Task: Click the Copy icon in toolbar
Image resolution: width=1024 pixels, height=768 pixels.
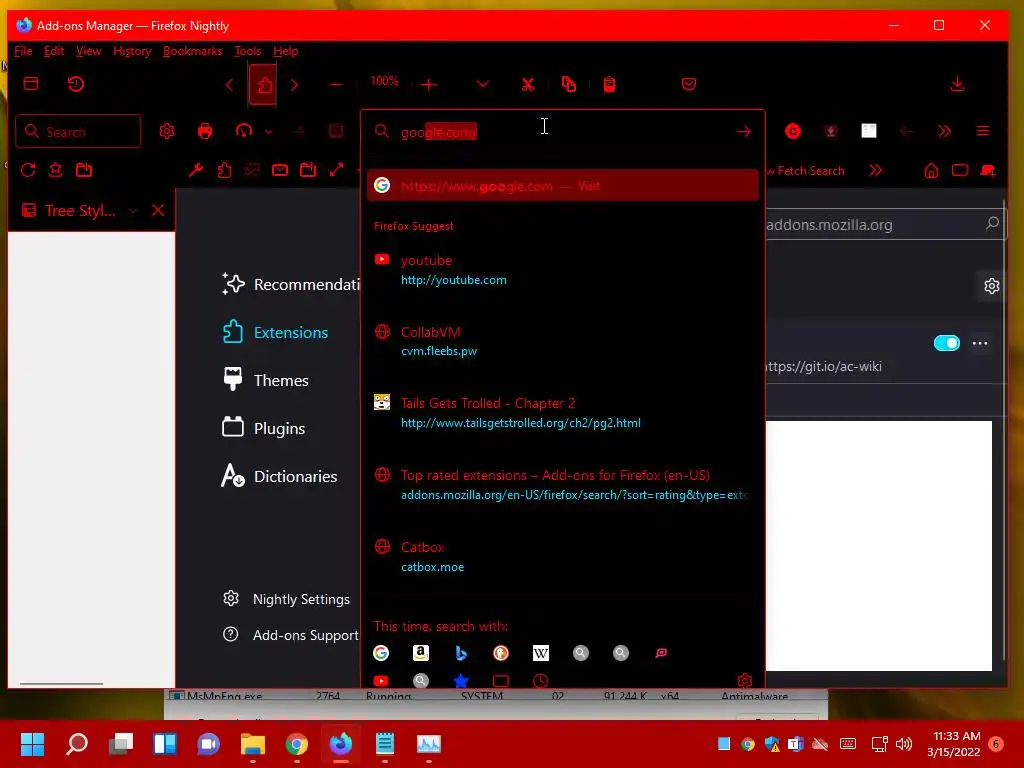Action: pos(569,84)
